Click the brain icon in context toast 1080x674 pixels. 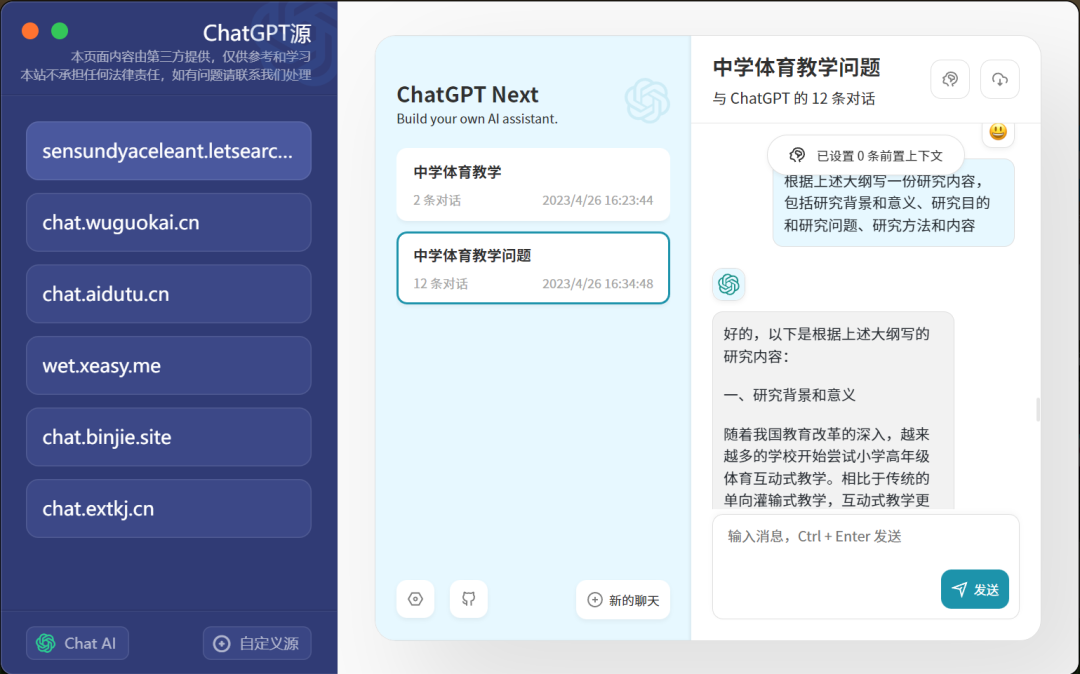[x=797, y=155]
